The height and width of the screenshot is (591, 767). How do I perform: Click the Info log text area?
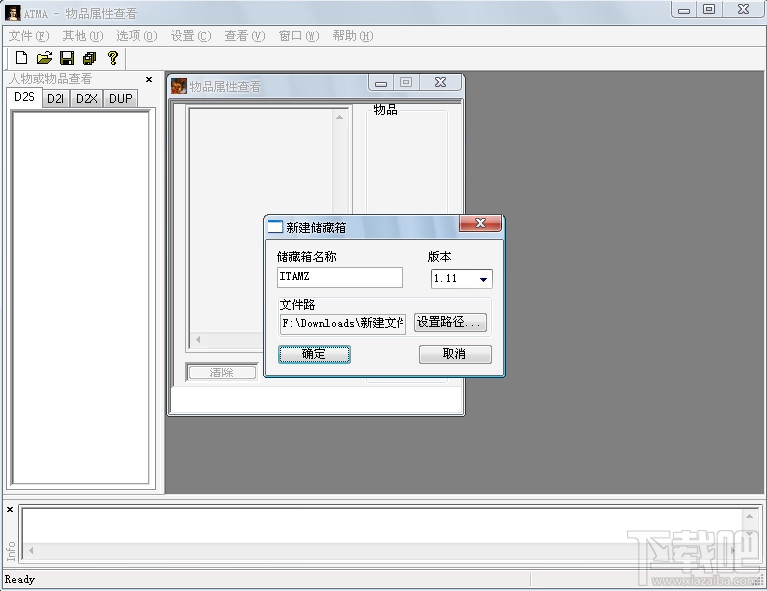pyautogui.click(x=382, y=525)
